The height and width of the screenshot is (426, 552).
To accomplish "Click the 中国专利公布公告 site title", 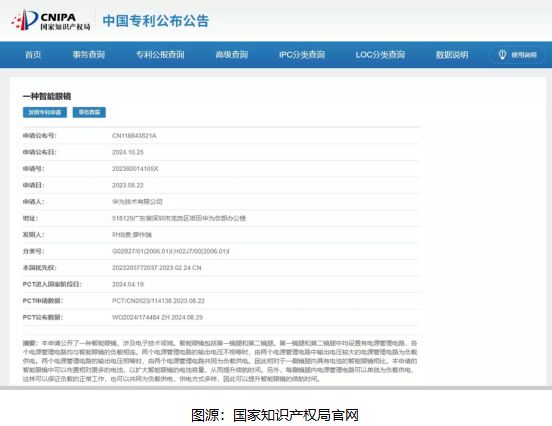I will pyautogui.click(x=156, y=21).
